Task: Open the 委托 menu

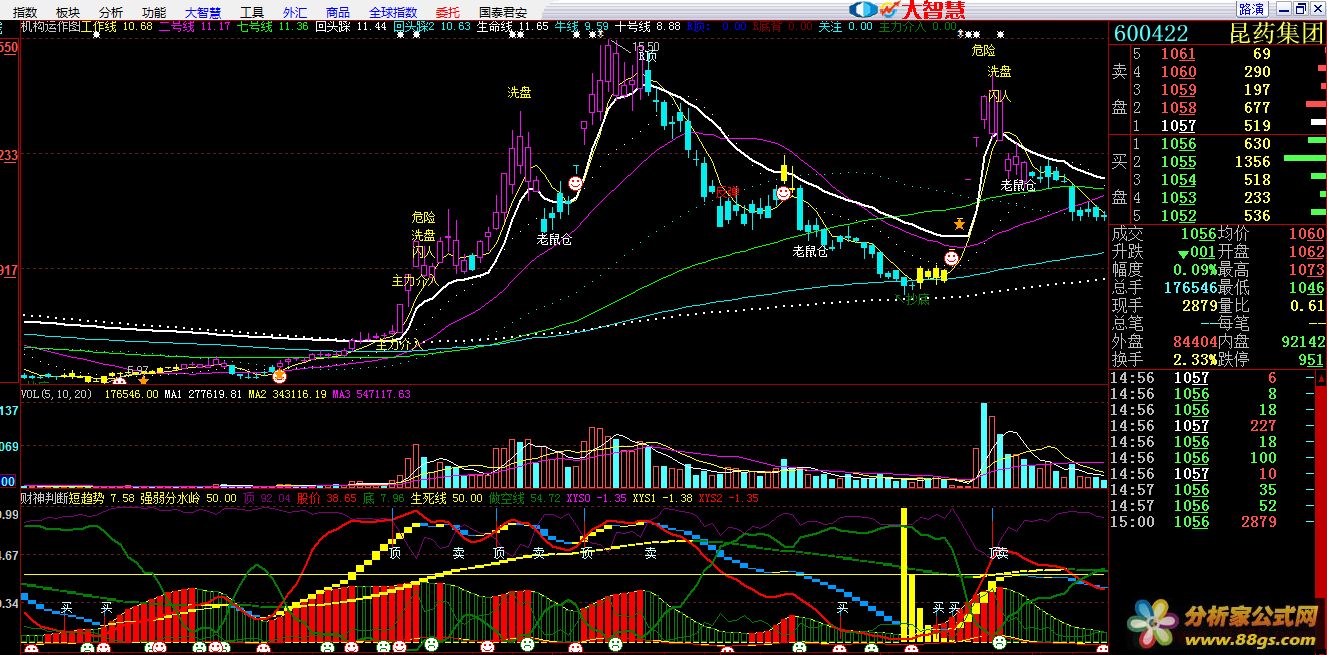Action: pos(447,12)
